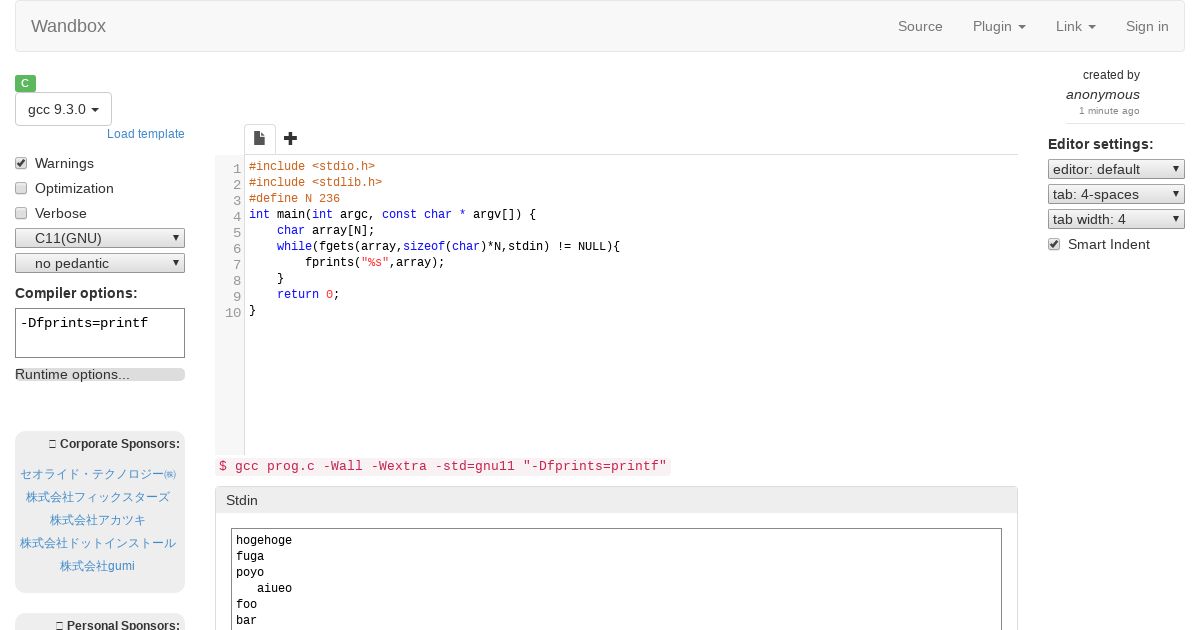The image size is (1200, 630).
Task: Click the char array[N] line
Action: tap(325, 230)
